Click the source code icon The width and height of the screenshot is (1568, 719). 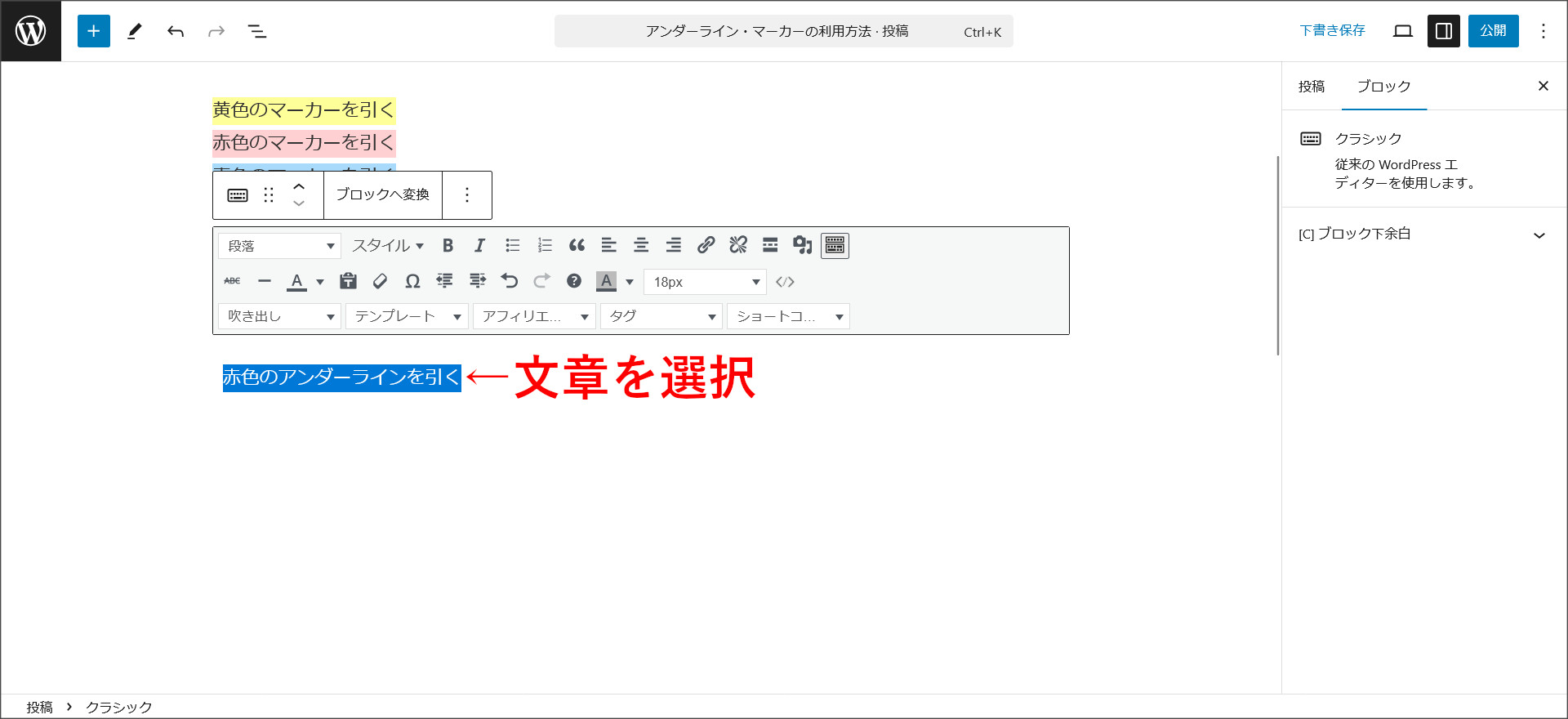pos(786,282)
